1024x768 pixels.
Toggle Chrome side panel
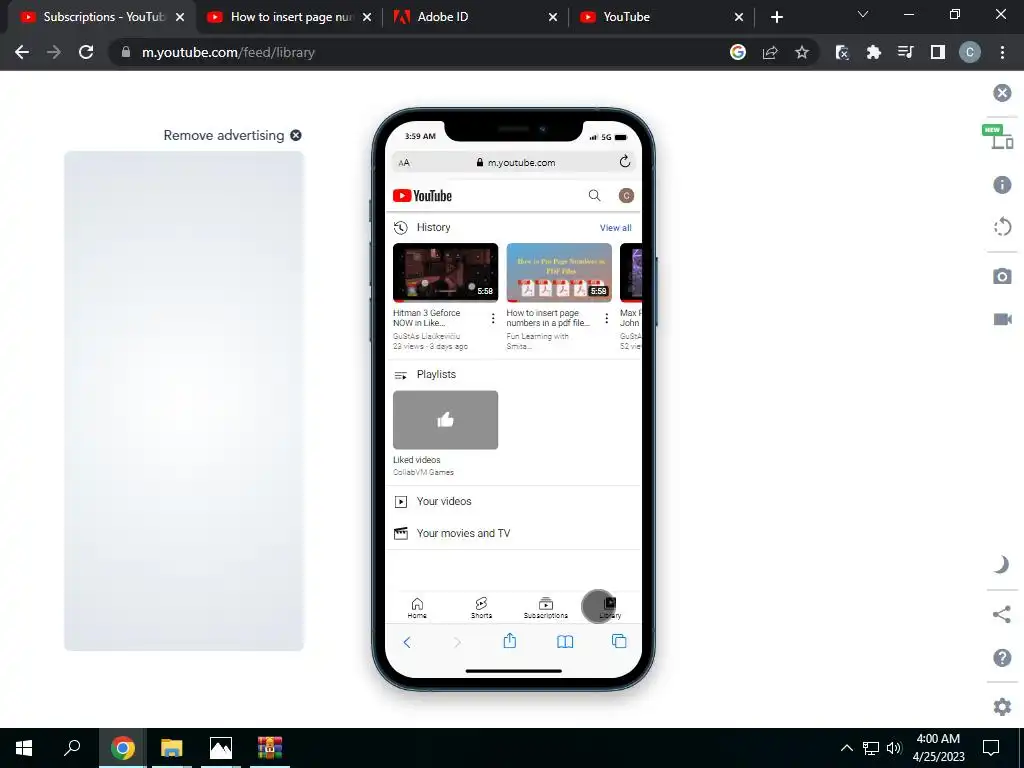[938, 52]
